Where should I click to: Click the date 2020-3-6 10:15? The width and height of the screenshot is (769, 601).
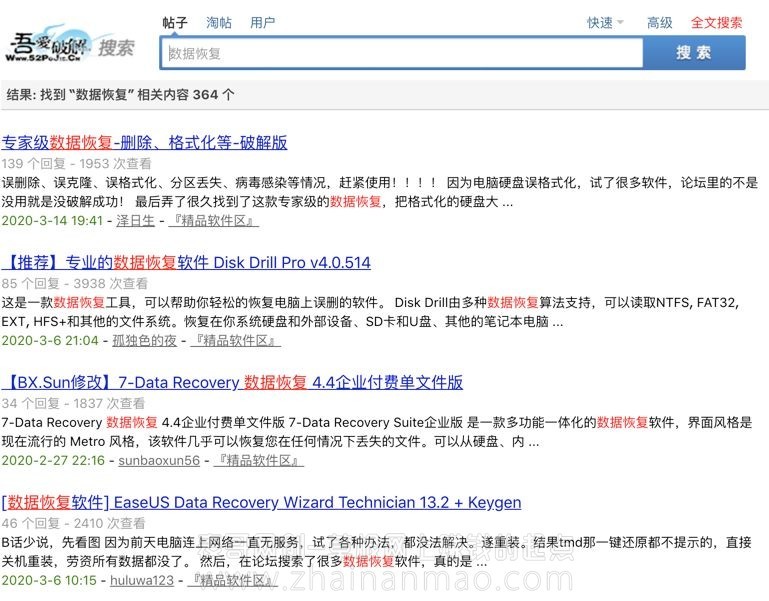pyautogui.click(x=49, y=580)
